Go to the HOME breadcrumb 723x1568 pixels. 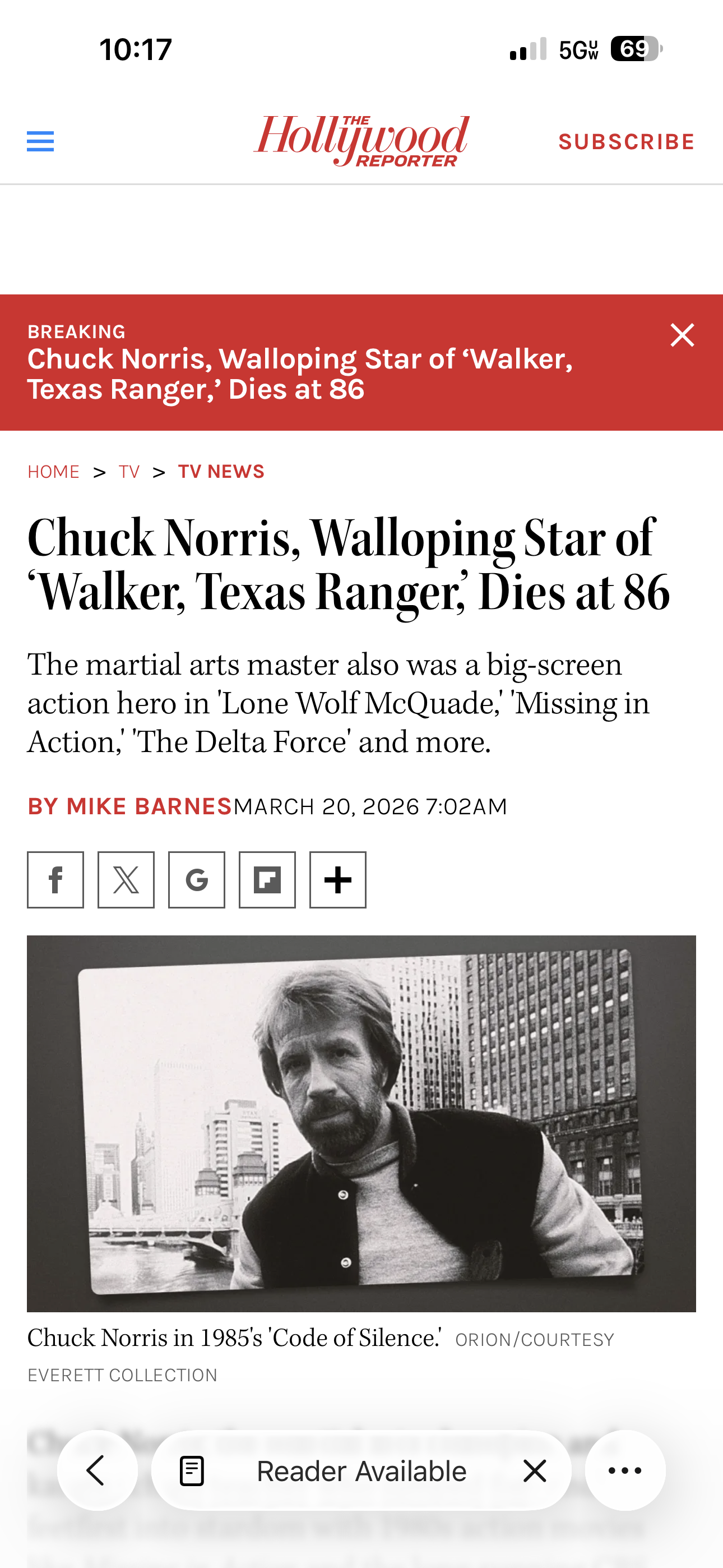pos(54,472)
